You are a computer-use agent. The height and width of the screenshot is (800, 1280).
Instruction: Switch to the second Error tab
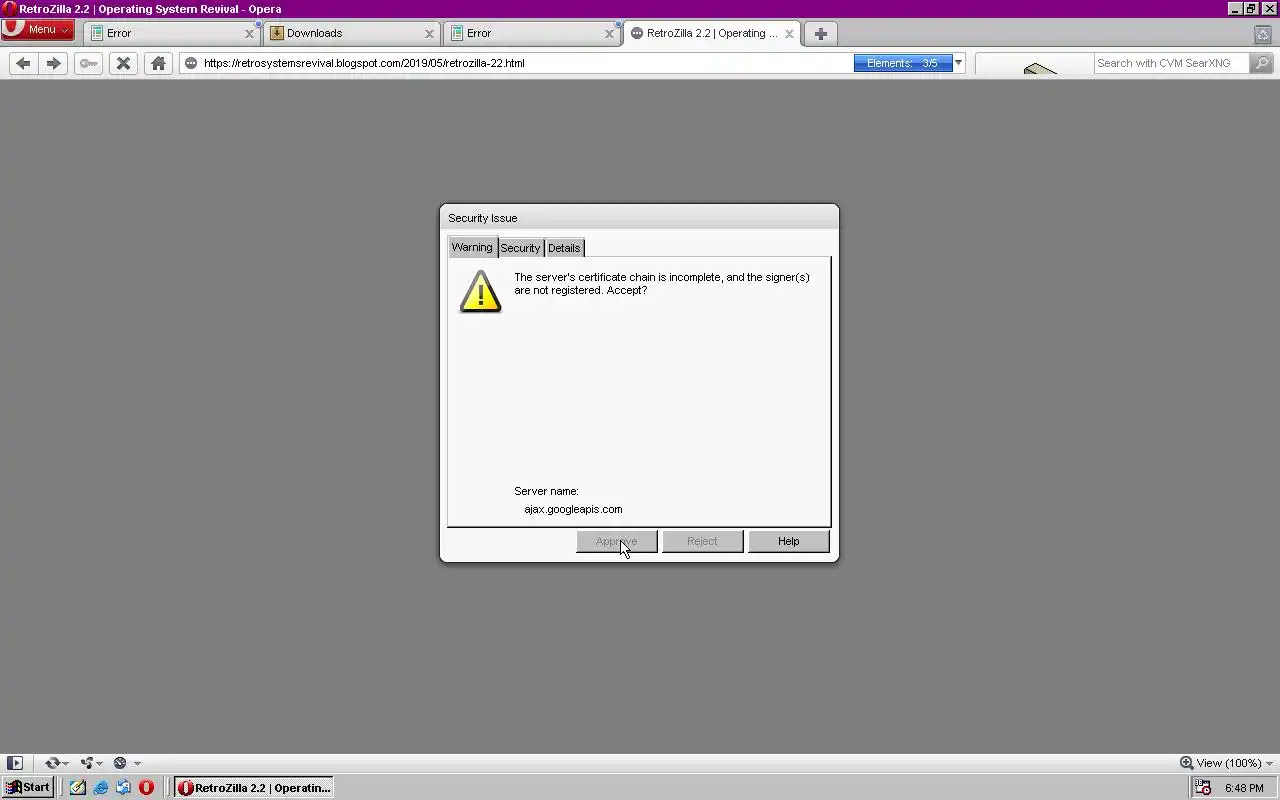[532, 33]
